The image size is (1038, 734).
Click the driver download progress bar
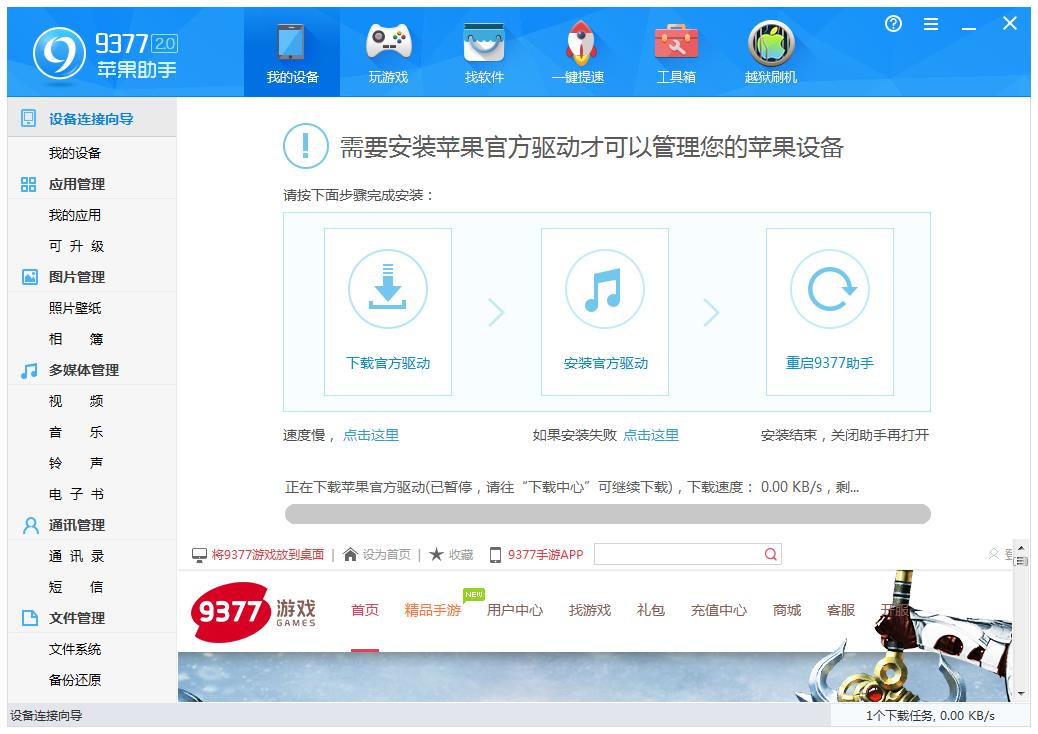[x=607, y=514]
